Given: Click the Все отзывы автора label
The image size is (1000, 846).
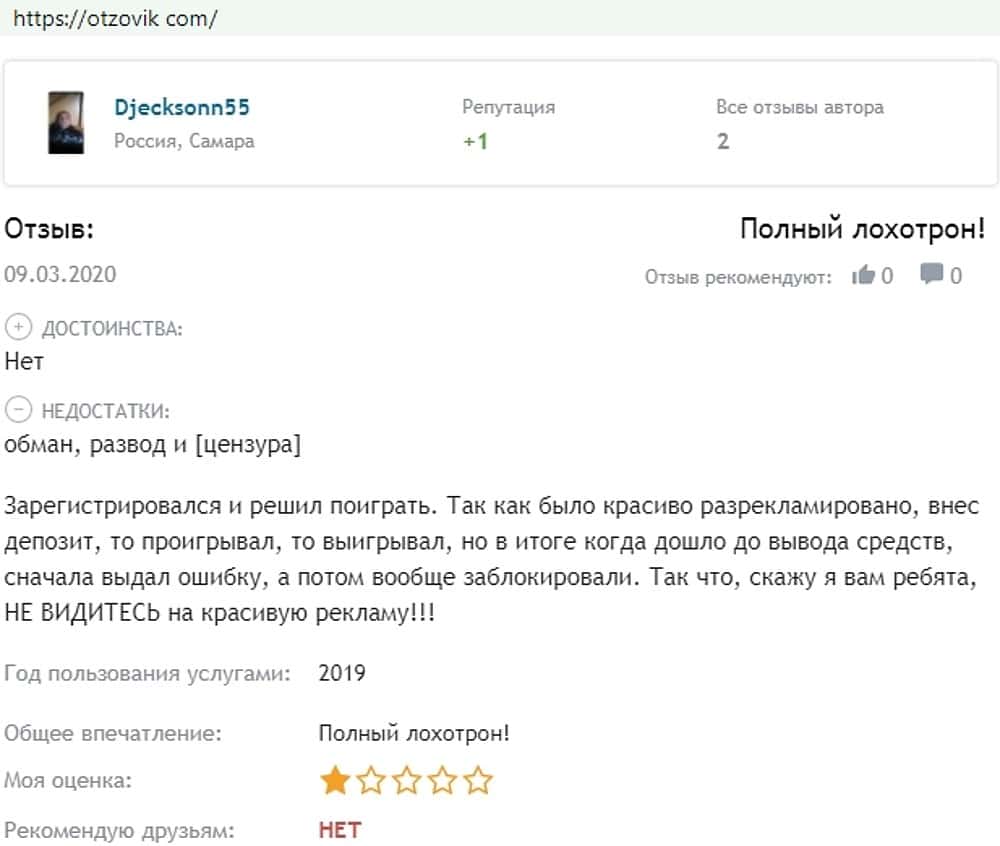Looking at the screenshot, I should pos(800,107).
